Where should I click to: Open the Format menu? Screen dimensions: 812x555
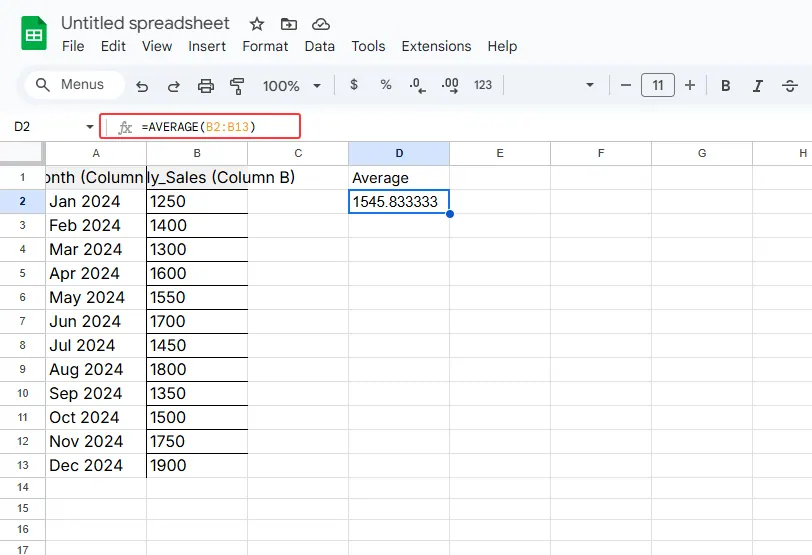265,46
